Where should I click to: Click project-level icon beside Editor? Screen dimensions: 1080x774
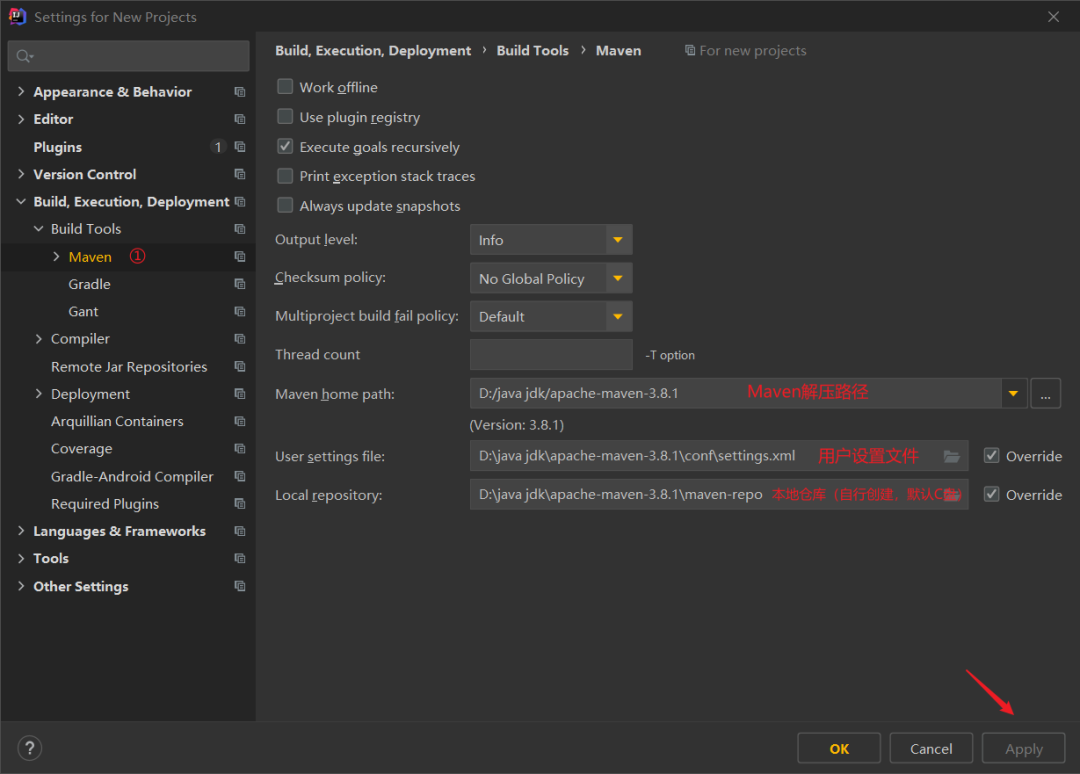point(240,119)
